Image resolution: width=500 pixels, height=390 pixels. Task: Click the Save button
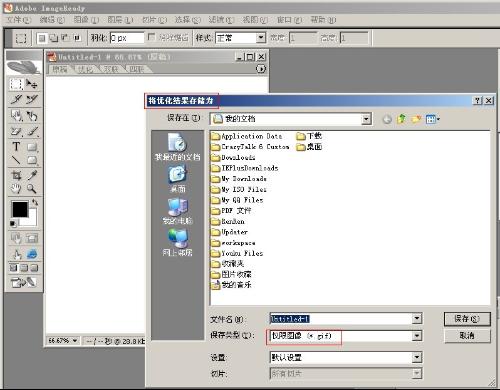click(x=467, y=319)
